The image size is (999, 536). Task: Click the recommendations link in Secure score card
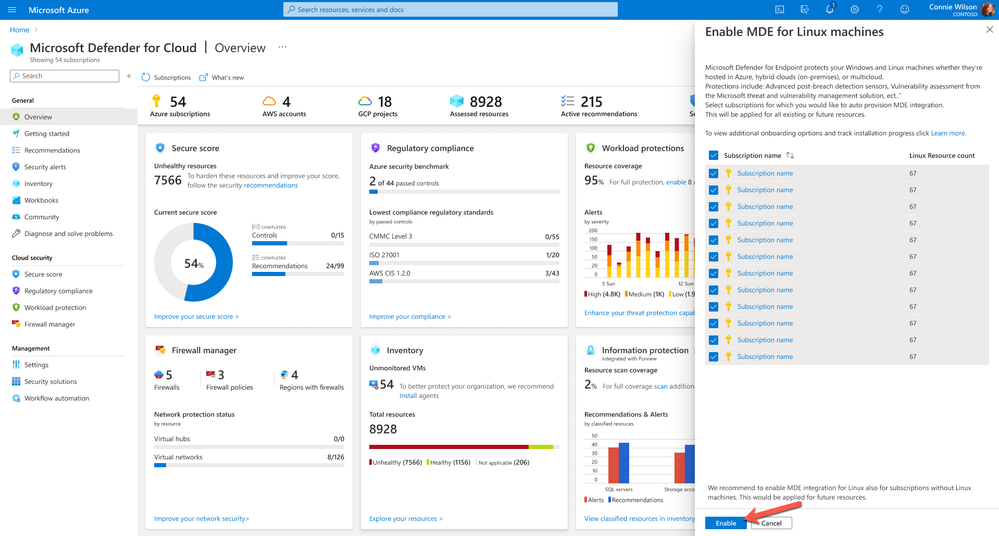[x=271, y=185]
